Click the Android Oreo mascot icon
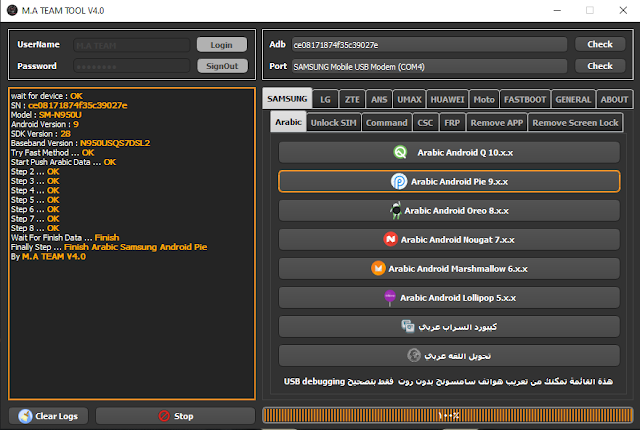The height and width of the screenshot is (430, 640). pyautogui.click(x=396, y=211)
